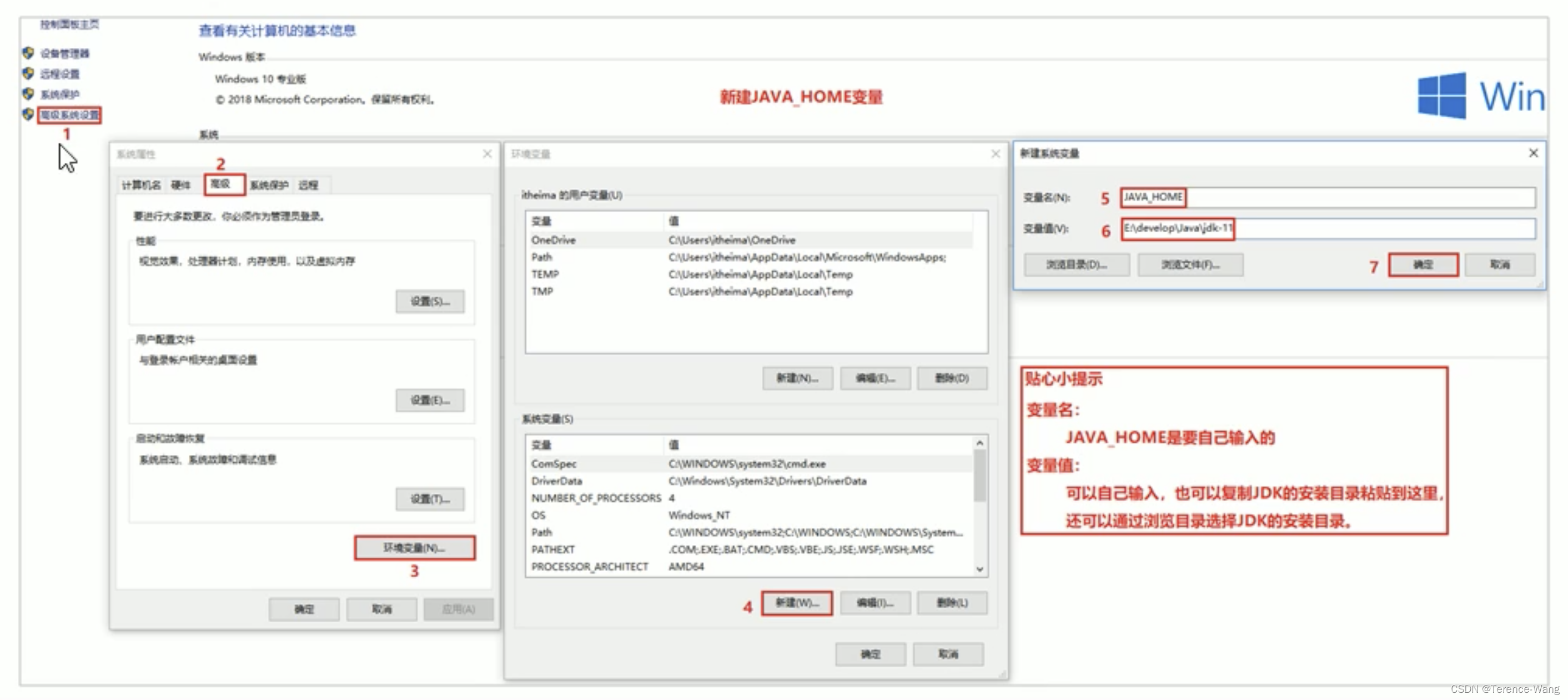Open Performance Settings(S) button
1568x700 pixels.
coord(430,301)
